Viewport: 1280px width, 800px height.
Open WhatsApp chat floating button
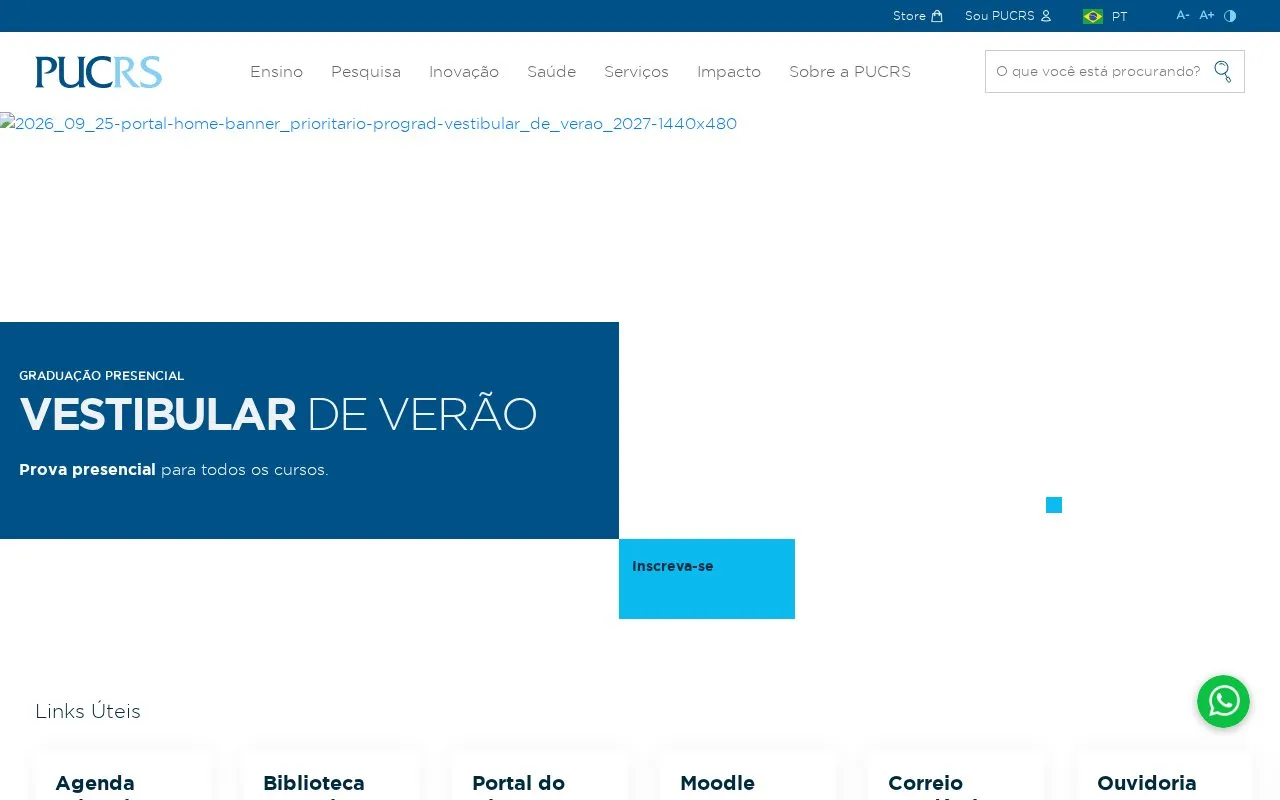point(1223,701)
